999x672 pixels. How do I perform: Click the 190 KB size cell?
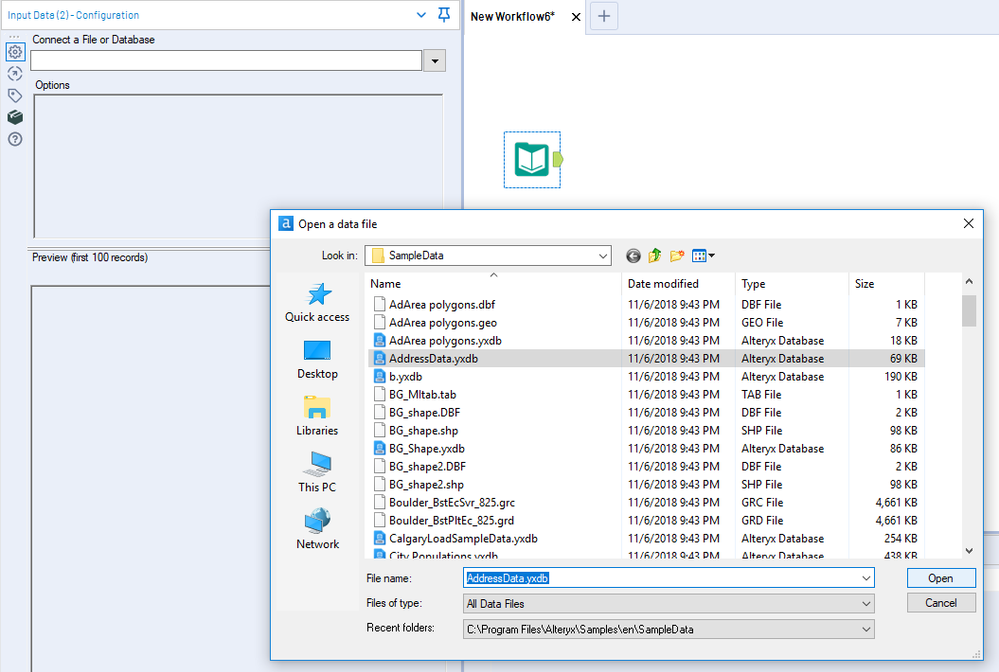pos(900,376)
